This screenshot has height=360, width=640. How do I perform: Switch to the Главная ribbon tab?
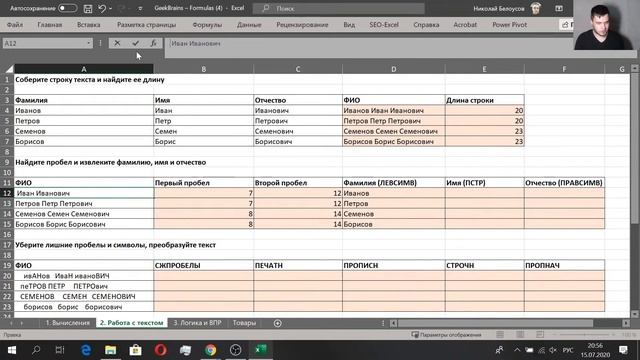pyautogui.click(x=50, y=25)
